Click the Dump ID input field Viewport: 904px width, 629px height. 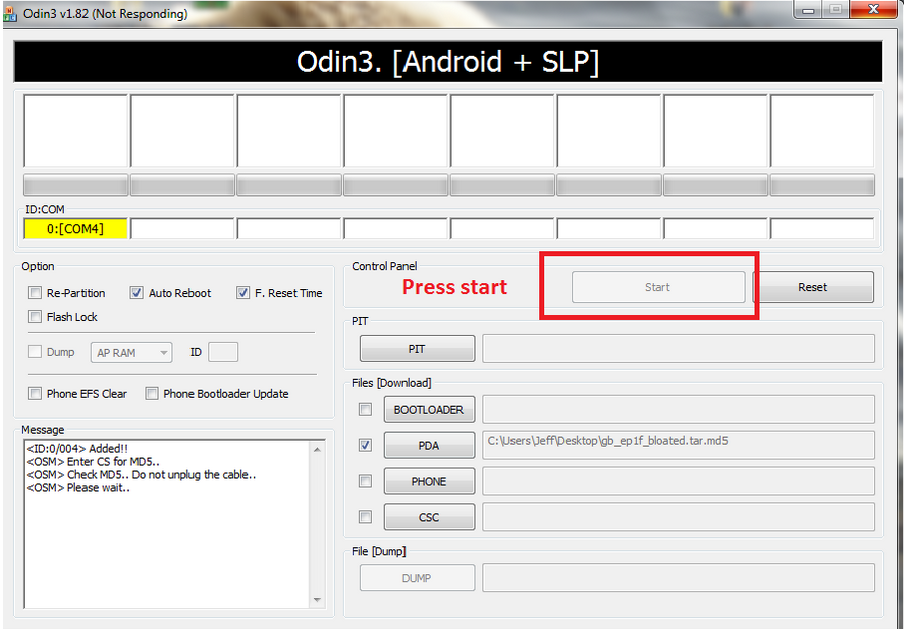tap(223, 352)
